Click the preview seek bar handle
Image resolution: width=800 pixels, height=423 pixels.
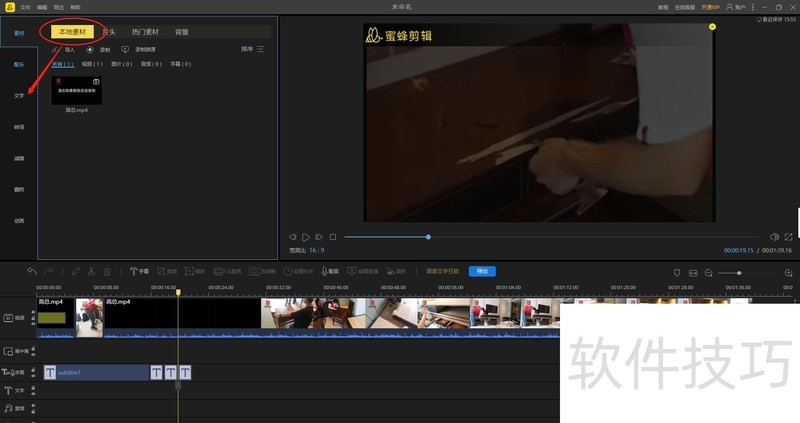(x=428, y=237)
